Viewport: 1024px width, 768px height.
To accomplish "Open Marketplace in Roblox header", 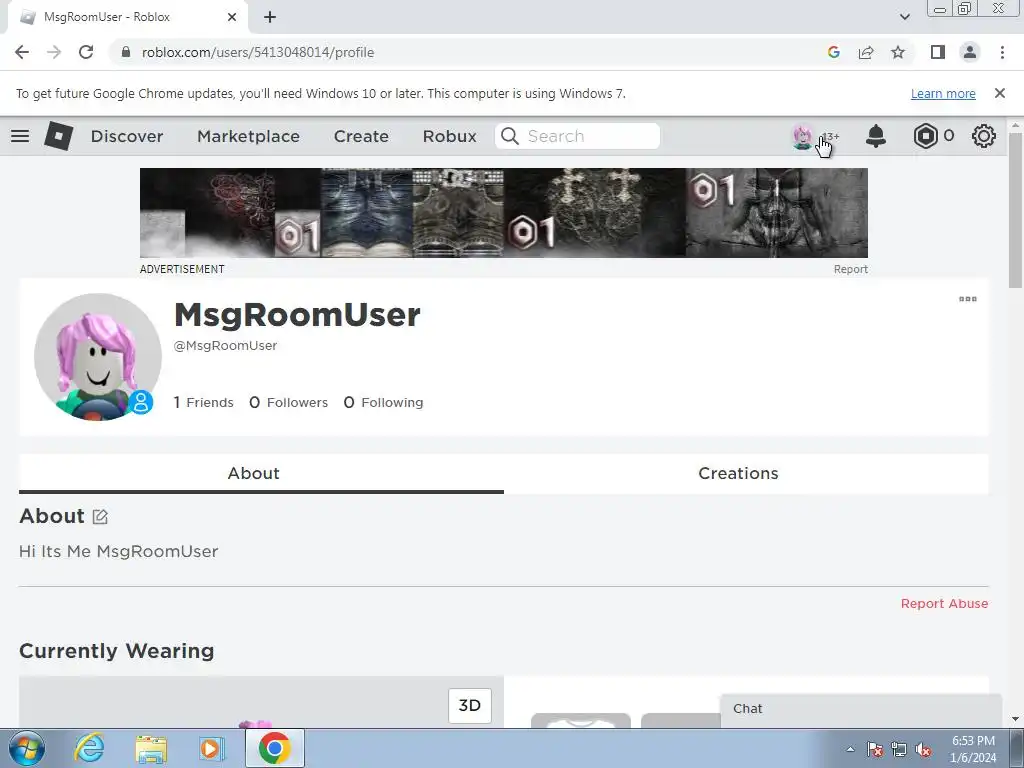I will point(248,136).
